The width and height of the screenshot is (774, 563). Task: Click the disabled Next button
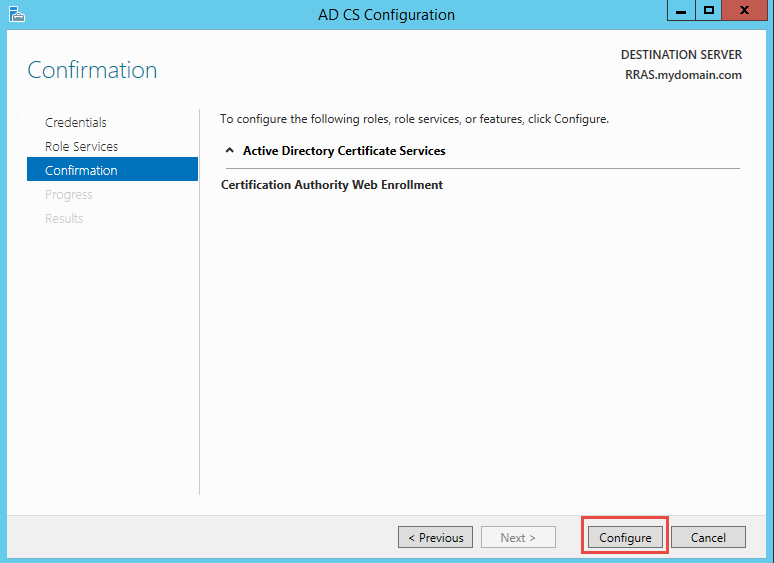(x=518, y=537)
